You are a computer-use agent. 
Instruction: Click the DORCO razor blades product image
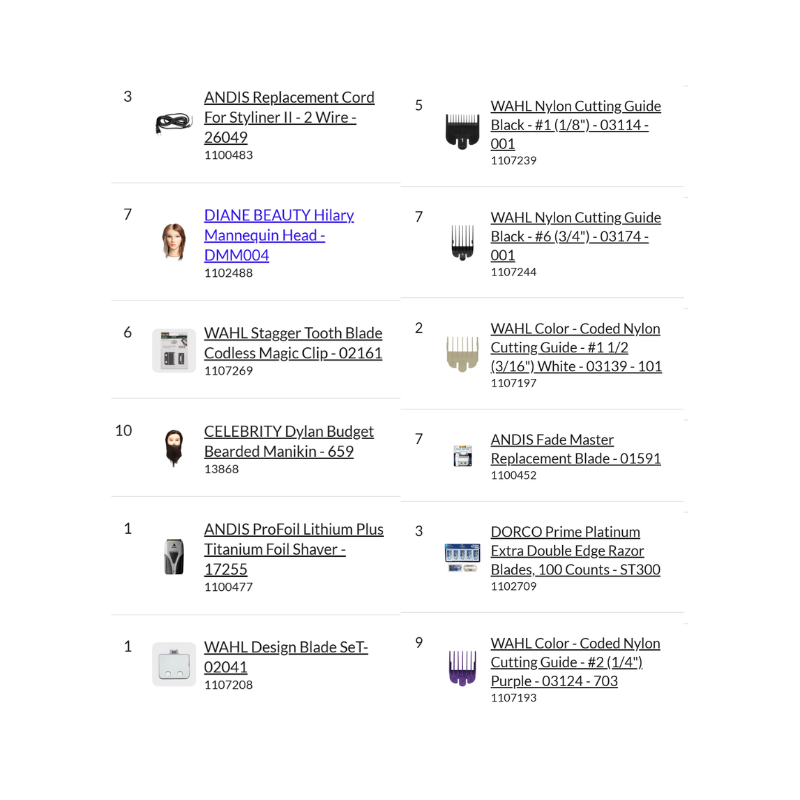tap(462, 557)
